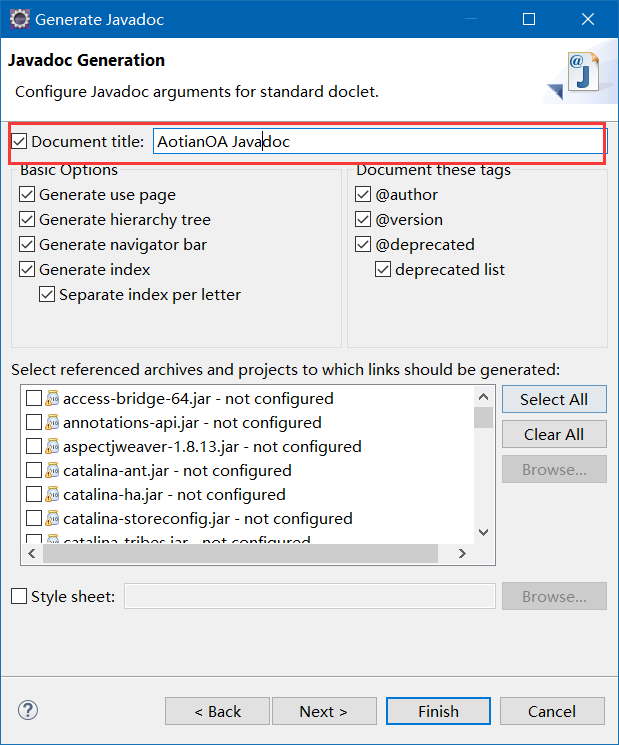The image size is (619, 745).
Task: Enable the Style sheet checkbox
Action: click(x=19, y=596)
